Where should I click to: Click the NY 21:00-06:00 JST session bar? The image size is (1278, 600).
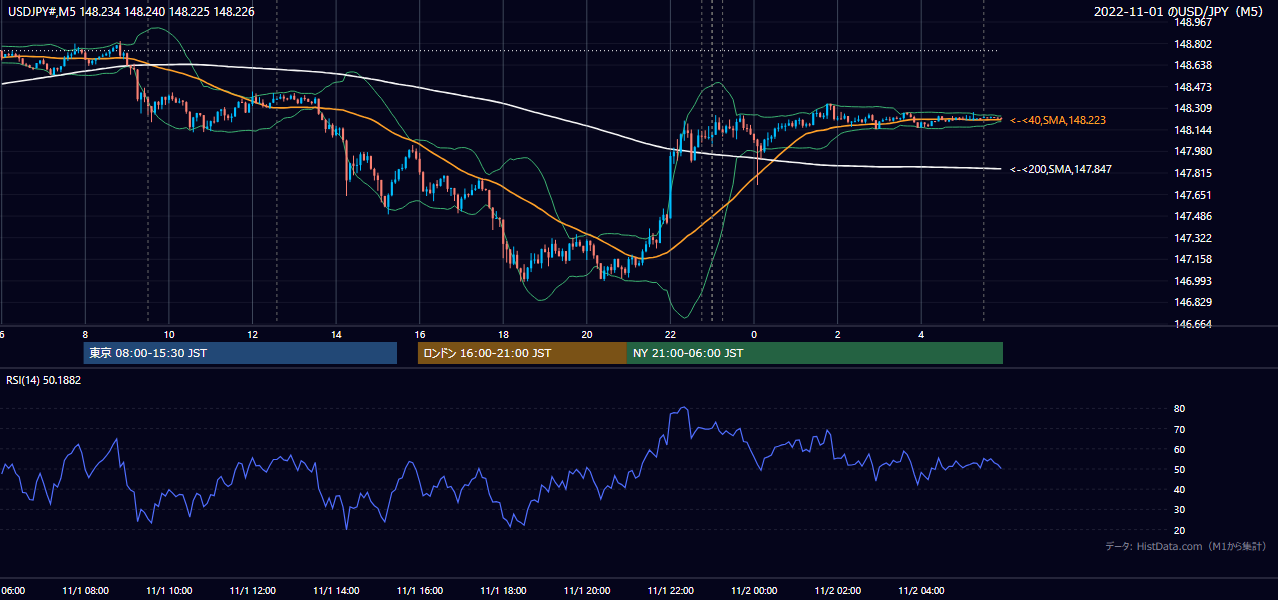815,353
